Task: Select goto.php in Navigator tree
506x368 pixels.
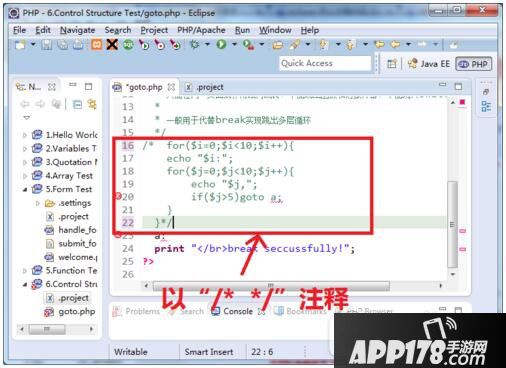Action: (x=70, y=312)
